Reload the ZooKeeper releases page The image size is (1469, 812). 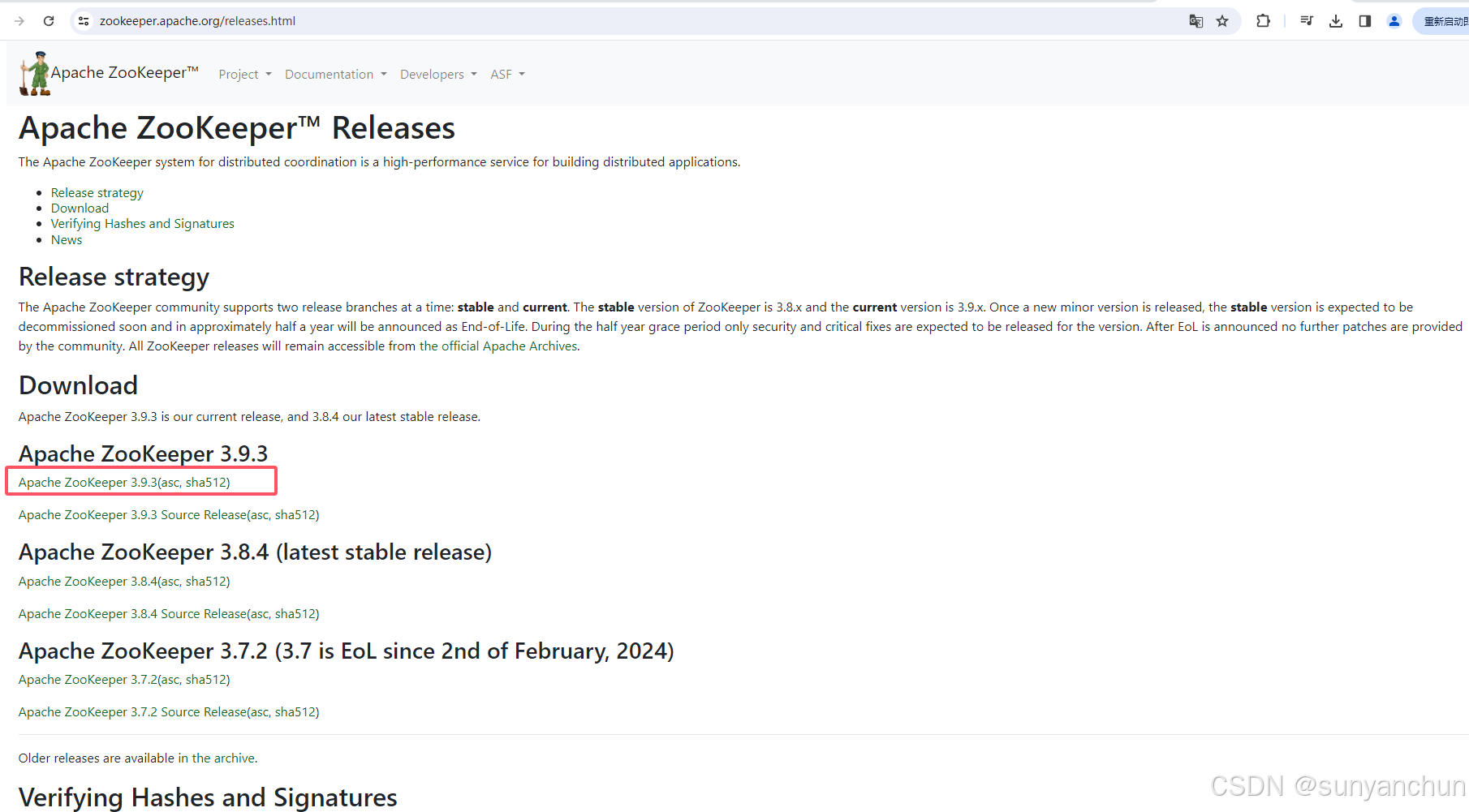(49, 21)
